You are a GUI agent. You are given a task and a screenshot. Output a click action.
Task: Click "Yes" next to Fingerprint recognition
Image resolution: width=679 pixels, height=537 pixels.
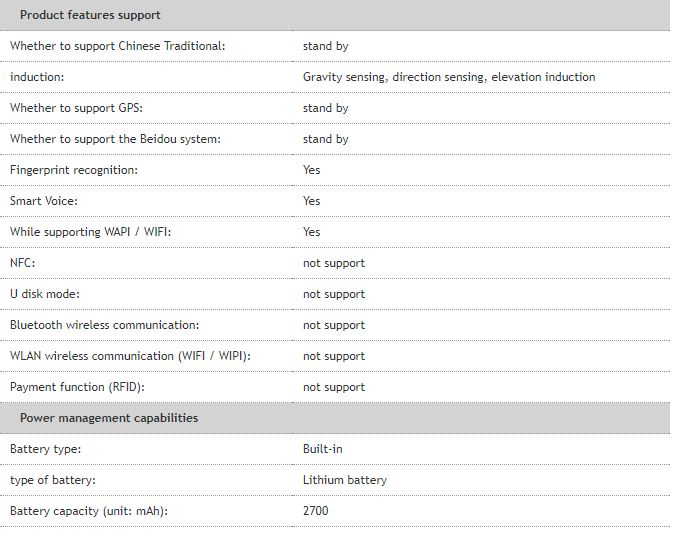point(312,170)
